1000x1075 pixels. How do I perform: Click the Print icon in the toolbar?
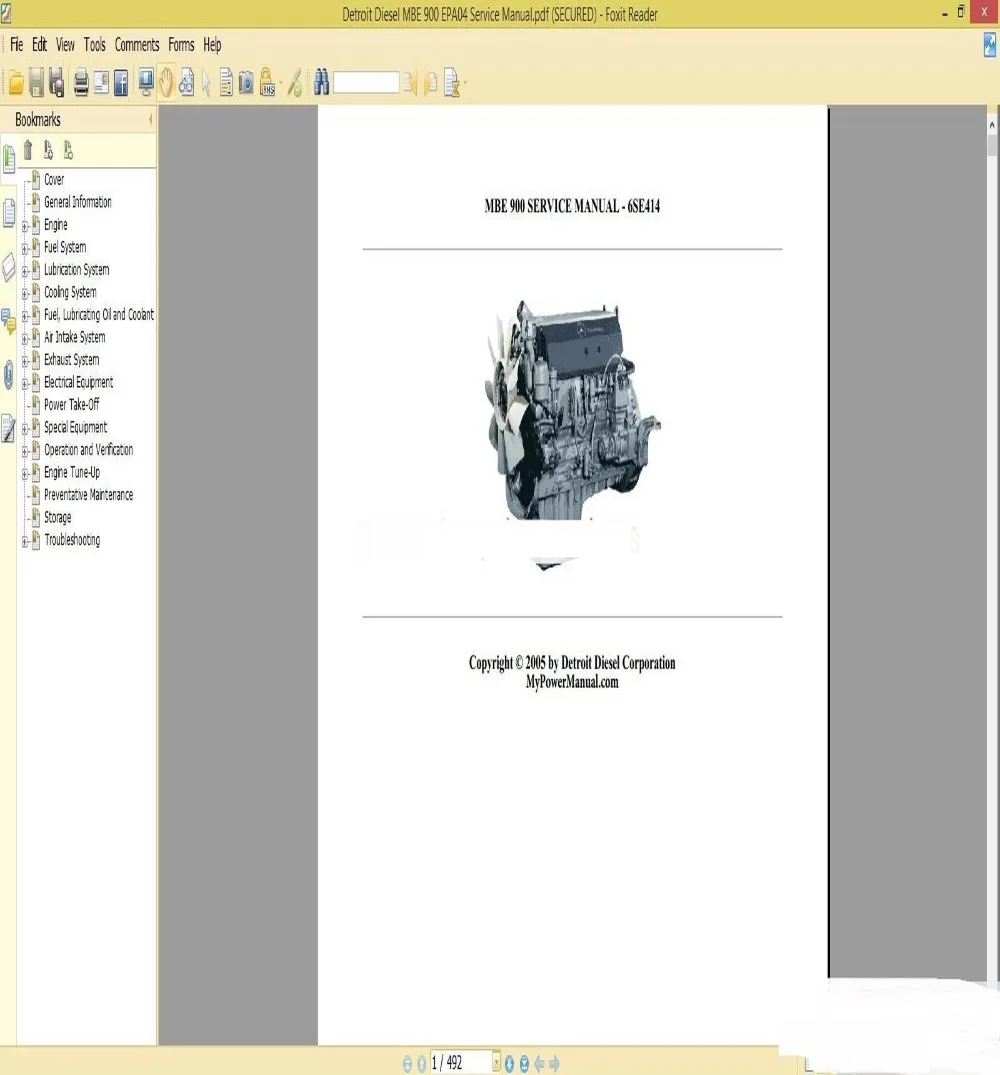(81, 83)
